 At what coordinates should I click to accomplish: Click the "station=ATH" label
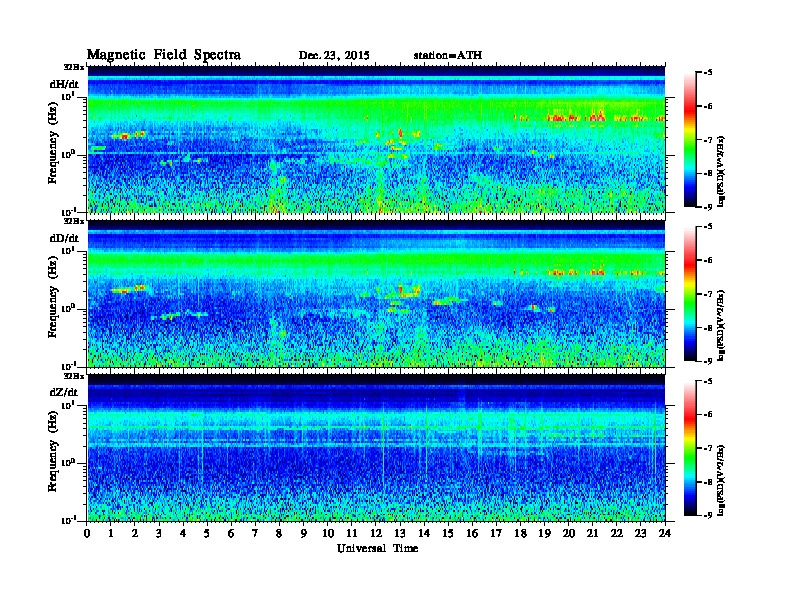coord(448,56)
